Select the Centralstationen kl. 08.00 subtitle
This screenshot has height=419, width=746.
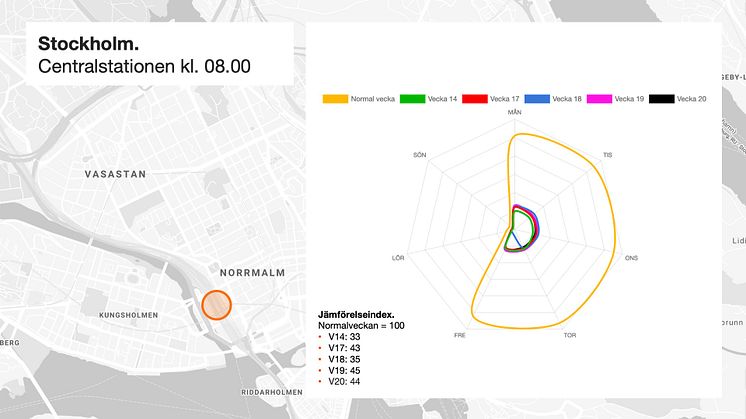click(x=144, y=66)
